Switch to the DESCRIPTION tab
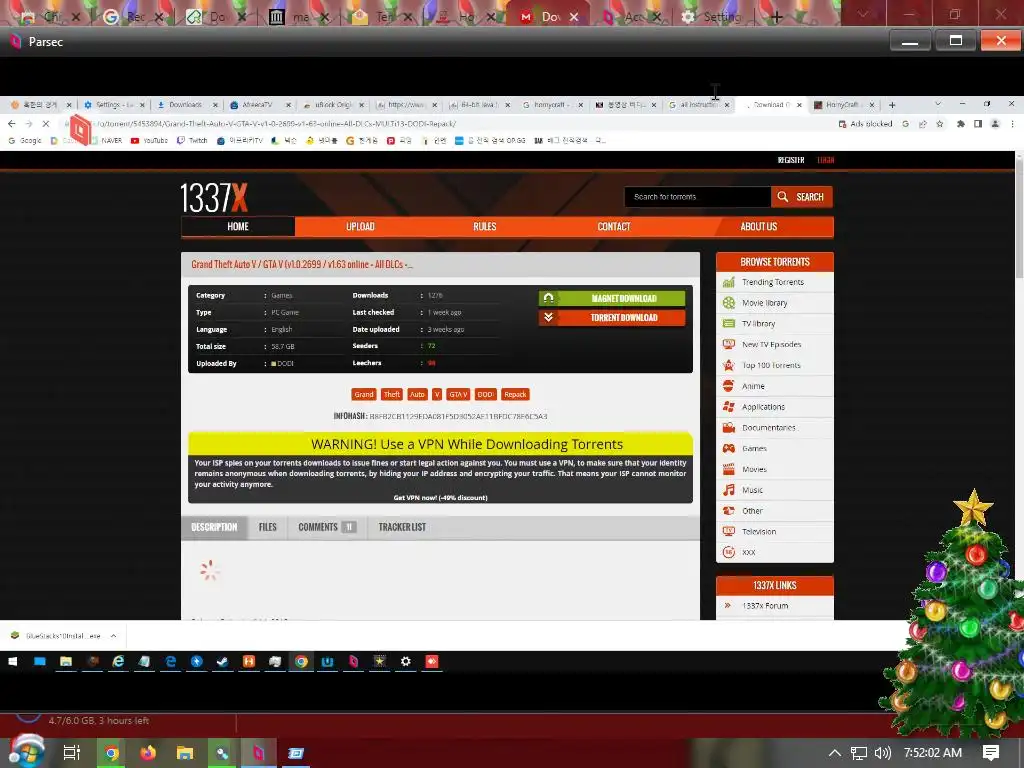 click(214, 527)
